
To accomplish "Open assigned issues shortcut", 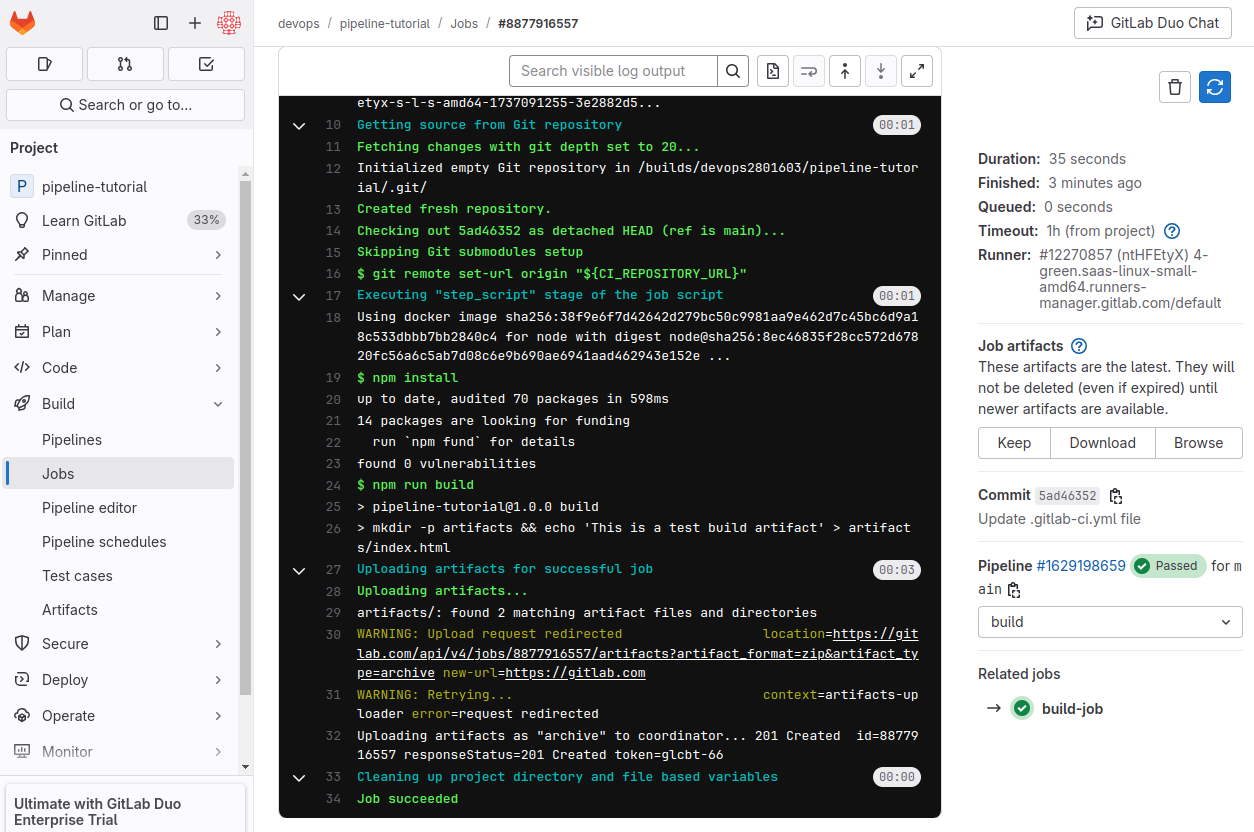I will [44, 64].
